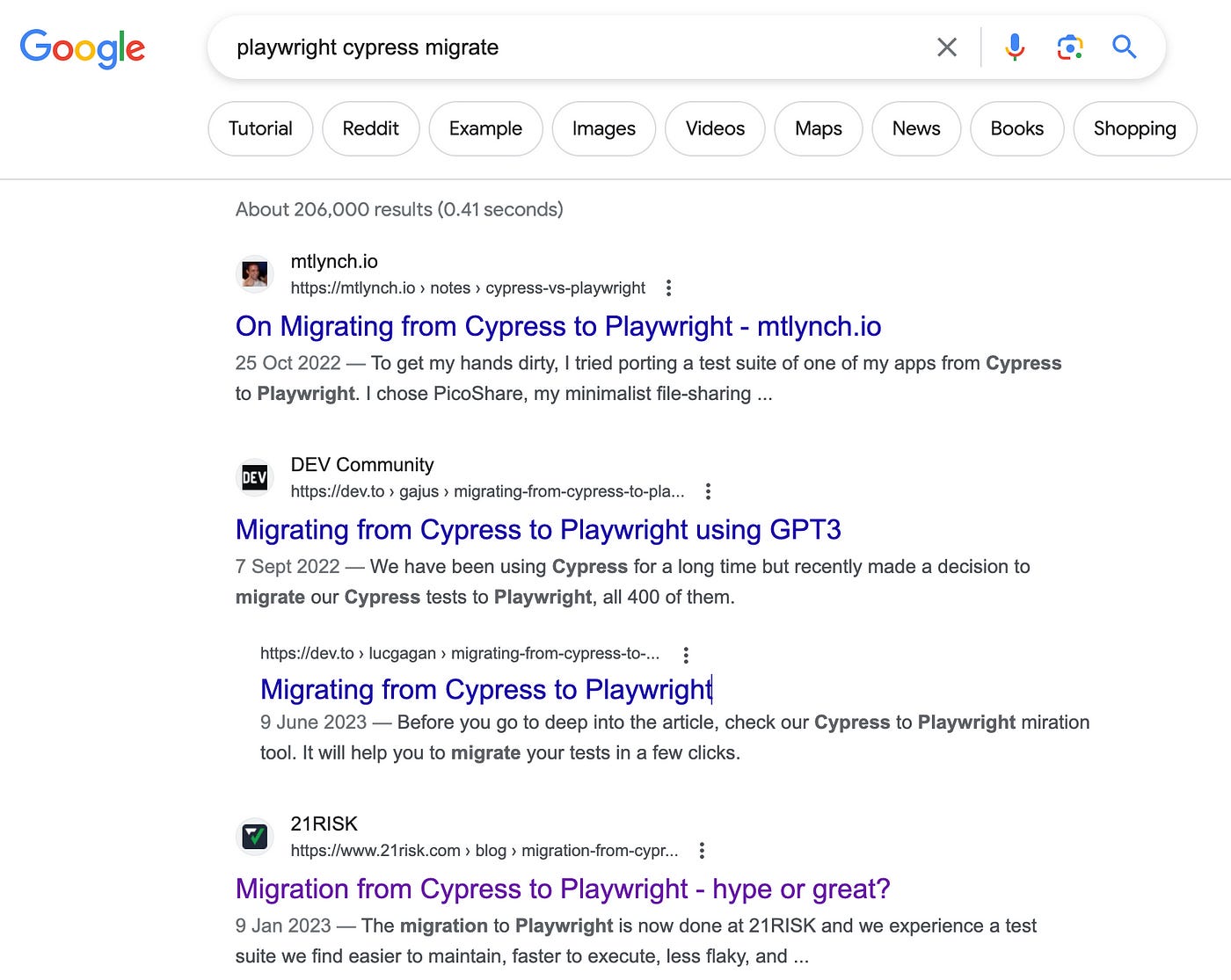Switch to the Shopping tab
The height and width of the screenshot is (980, 1231).
1135,128
